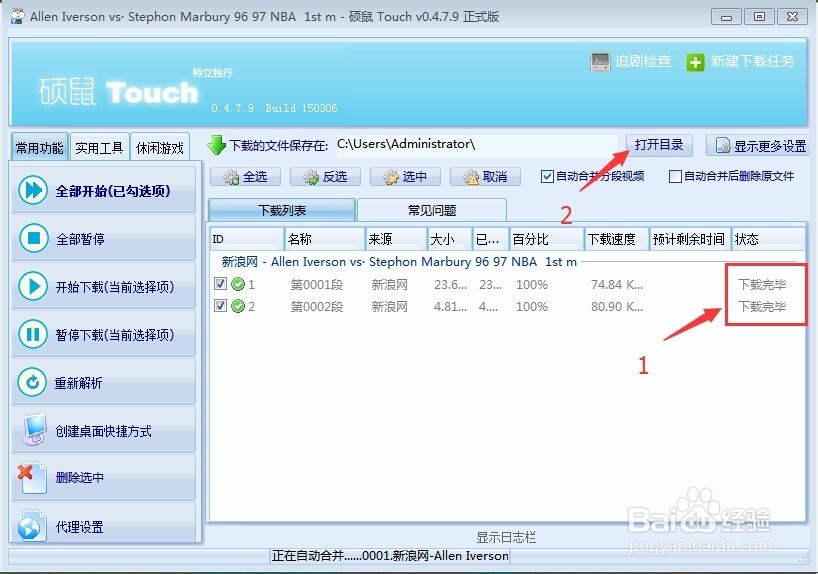Click the status bar text 正在自动合并
This screenshot has height=574, width=818.
pos(390,556)
